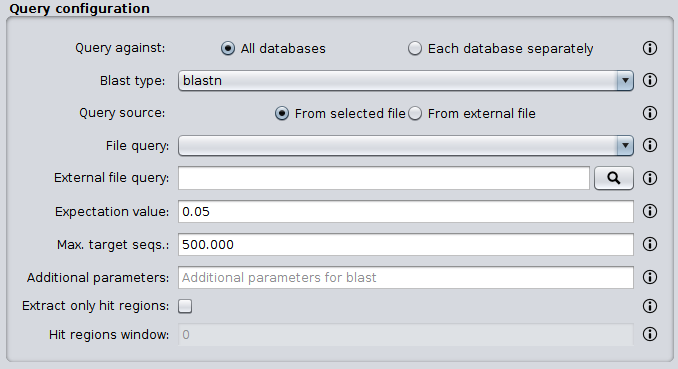The height and width of the screenshot is (369, 678).
Task: Click the 'File query:' label
Action: [137, 146]
